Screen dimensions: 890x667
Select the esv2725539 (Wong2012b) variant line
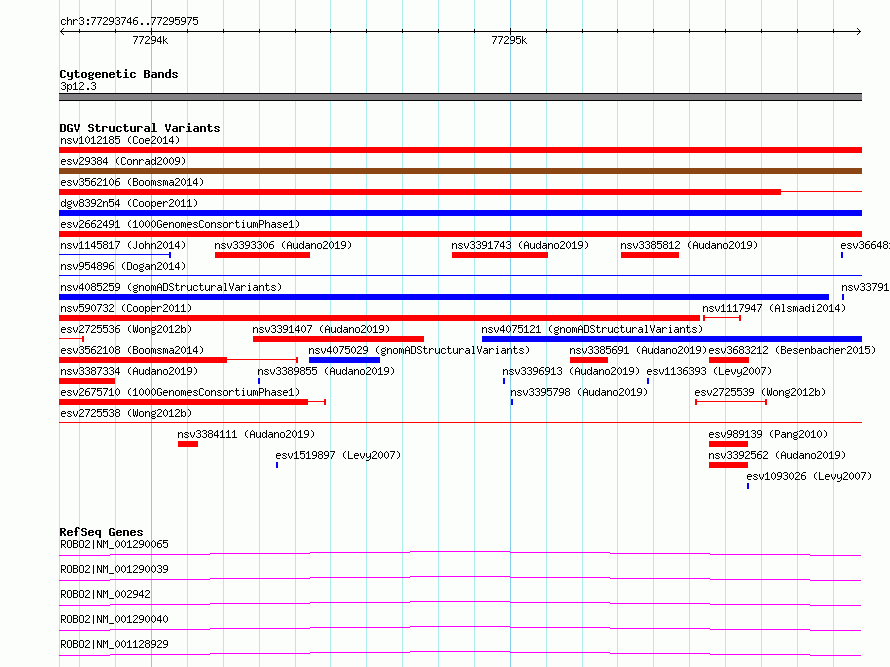pyautogui.click(x=731, y=402)
